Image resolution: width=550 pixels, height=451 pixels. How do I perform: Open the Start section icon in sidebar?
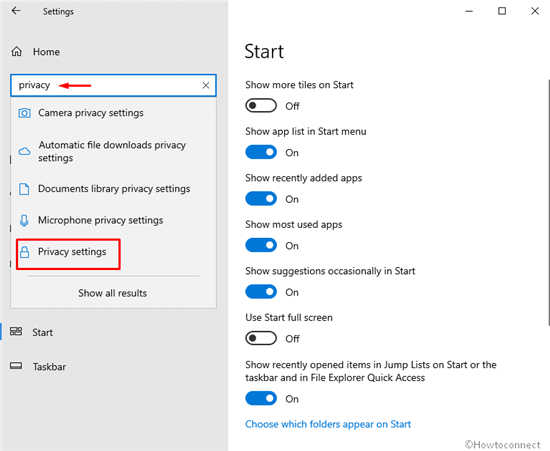[16, 331]
